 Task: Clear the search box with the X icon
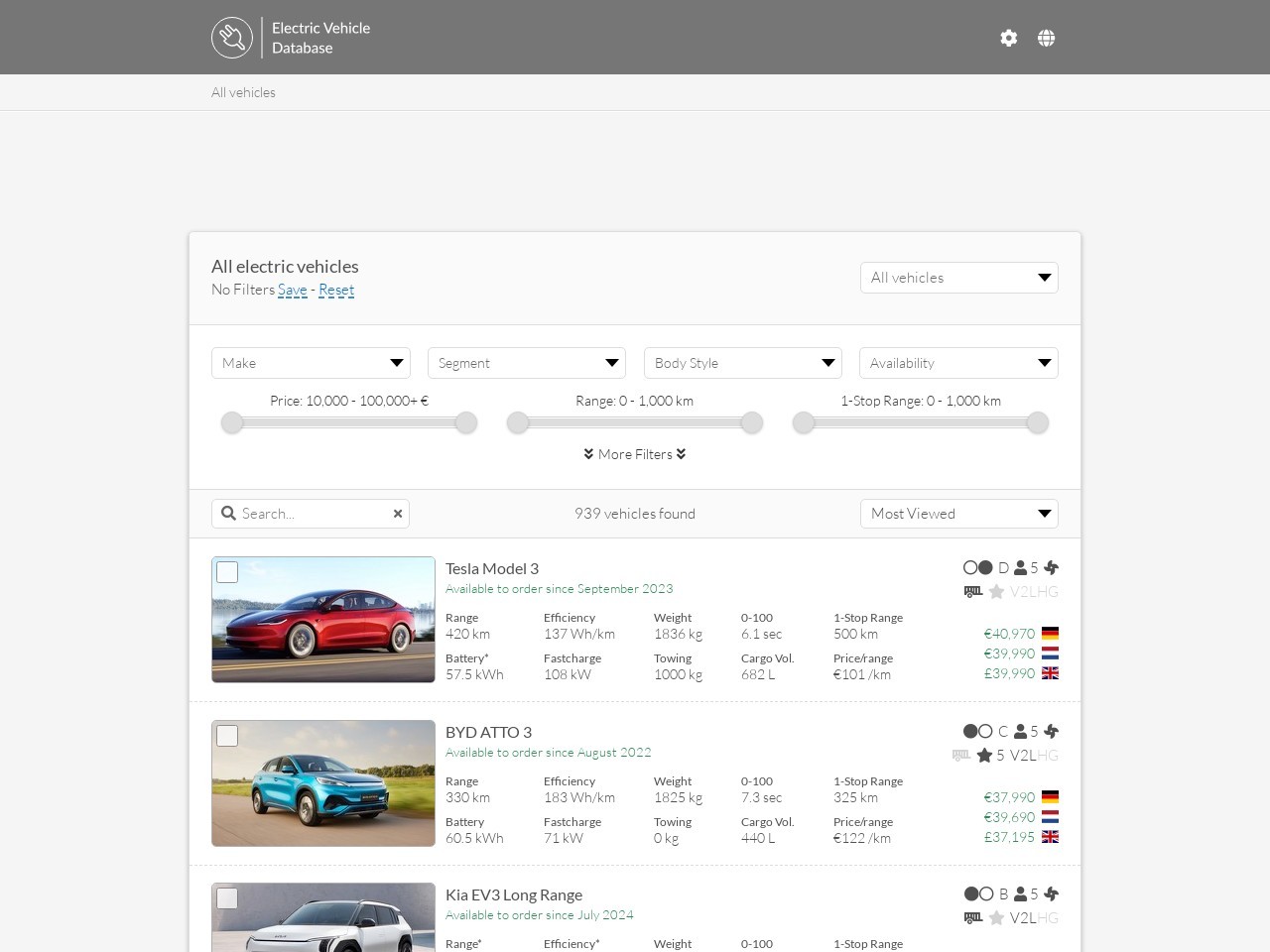(398, 514)
